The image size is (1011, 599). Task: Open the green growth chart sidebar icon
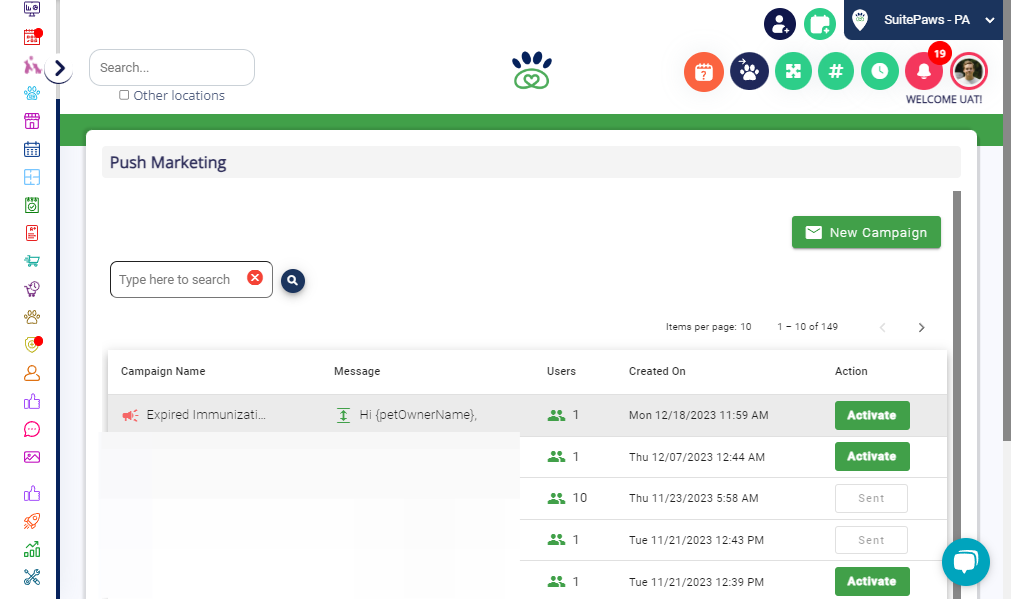(x=32, y=549)
